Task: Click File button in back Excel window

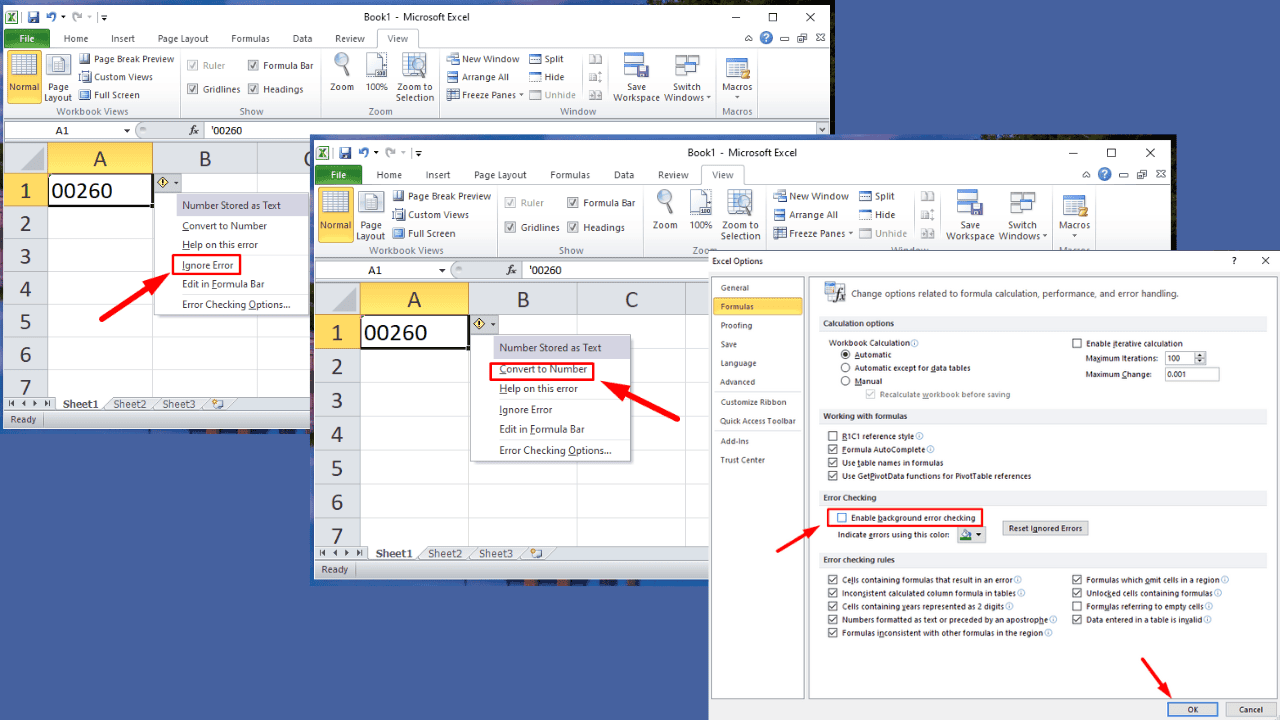Action: [x=27, y=39]
